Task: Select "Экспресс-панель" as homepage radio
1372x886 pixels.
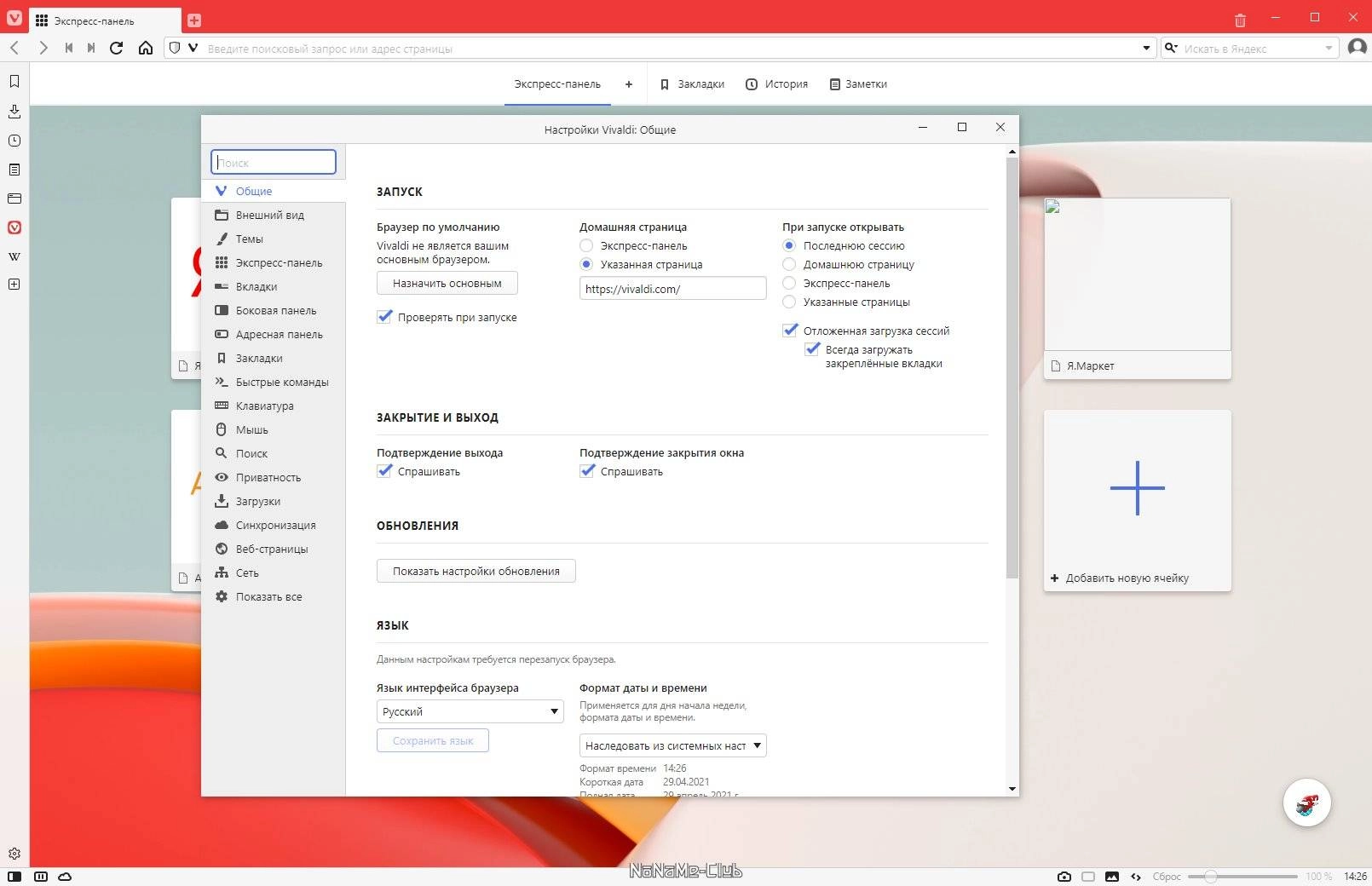Action: pos(586,245)
